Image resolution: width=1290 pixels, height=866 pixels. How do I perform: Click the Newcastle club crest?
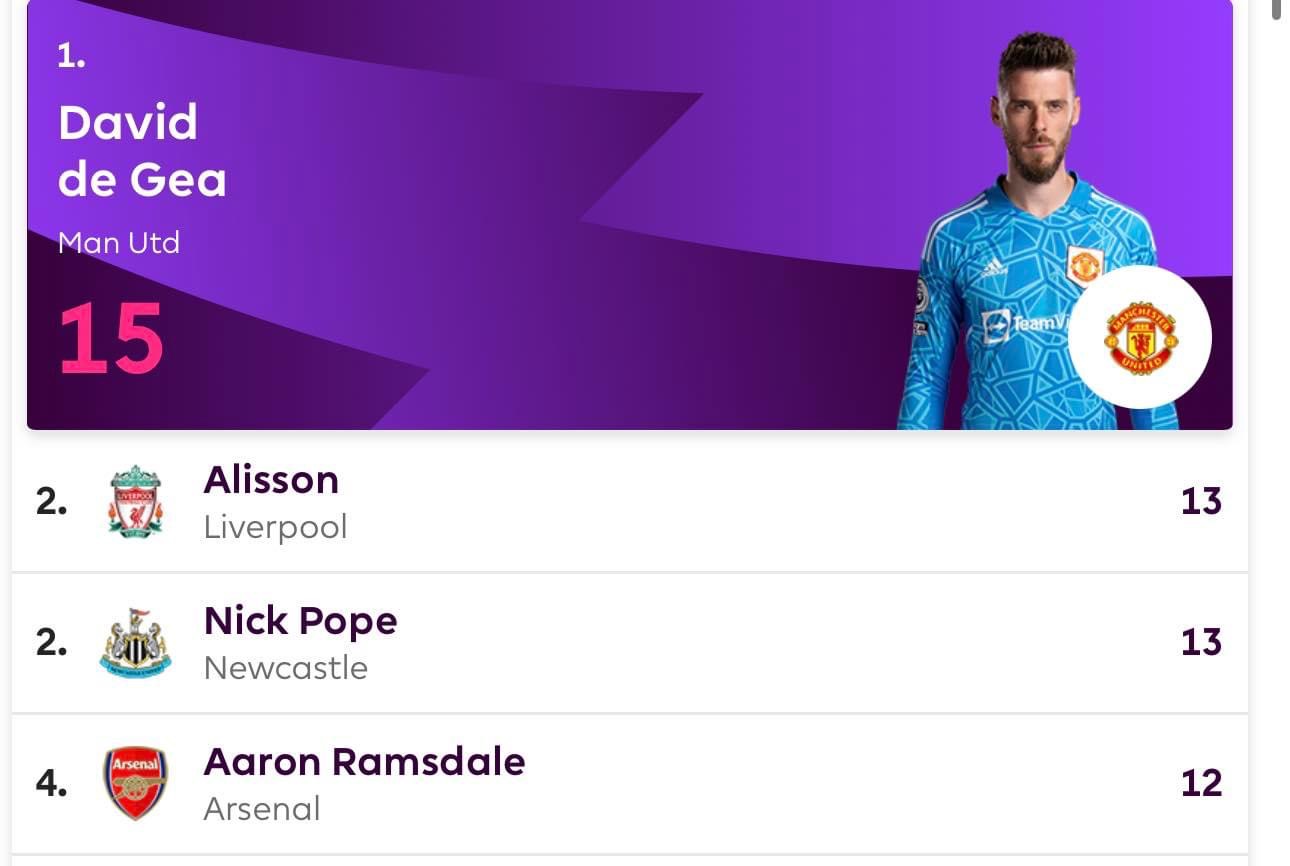135,643
